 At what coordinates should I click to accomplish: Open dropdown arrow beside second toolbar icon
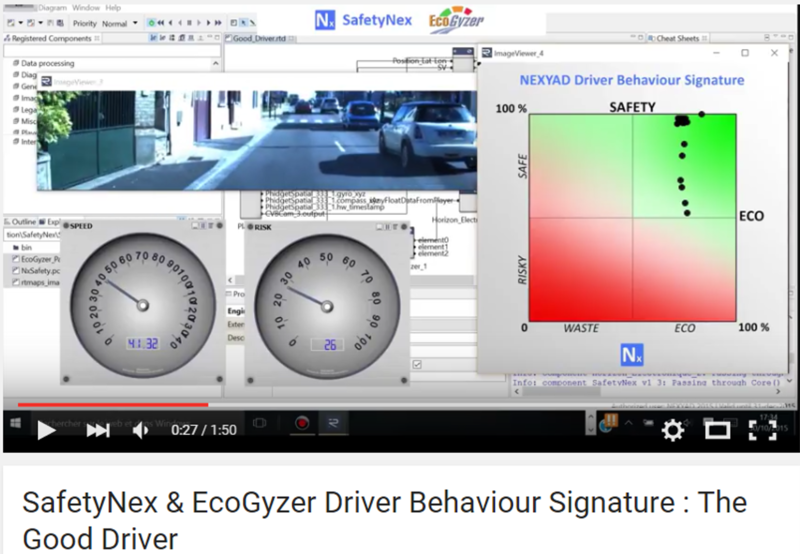41,23
